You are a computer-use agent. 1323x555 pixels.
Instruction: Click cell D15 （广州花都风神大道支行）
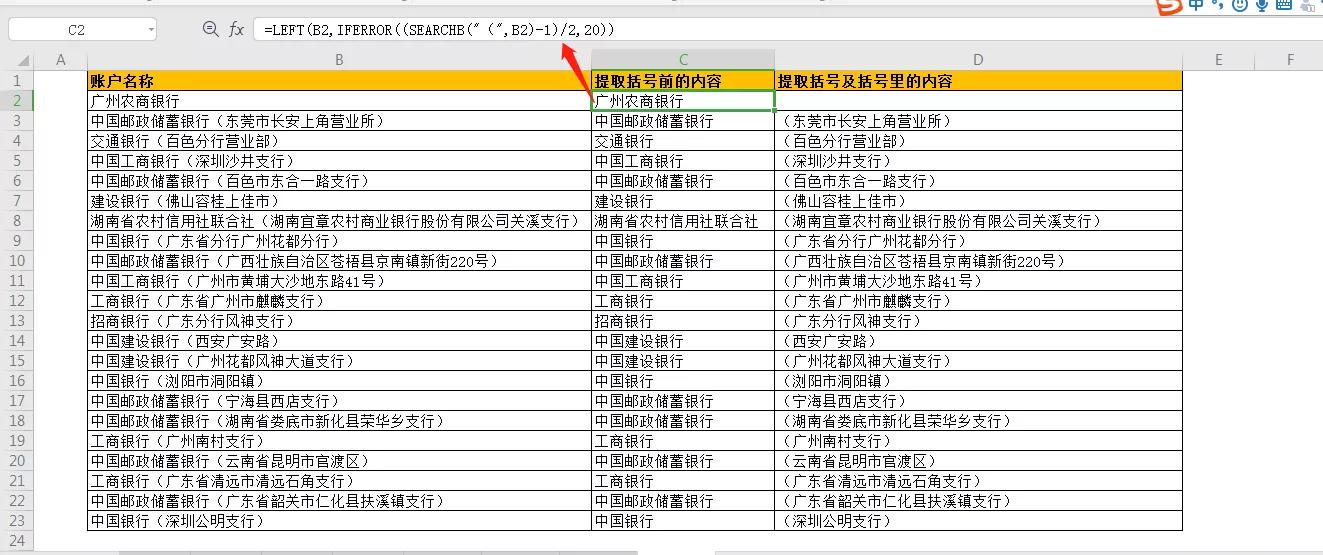pos(978,361)
